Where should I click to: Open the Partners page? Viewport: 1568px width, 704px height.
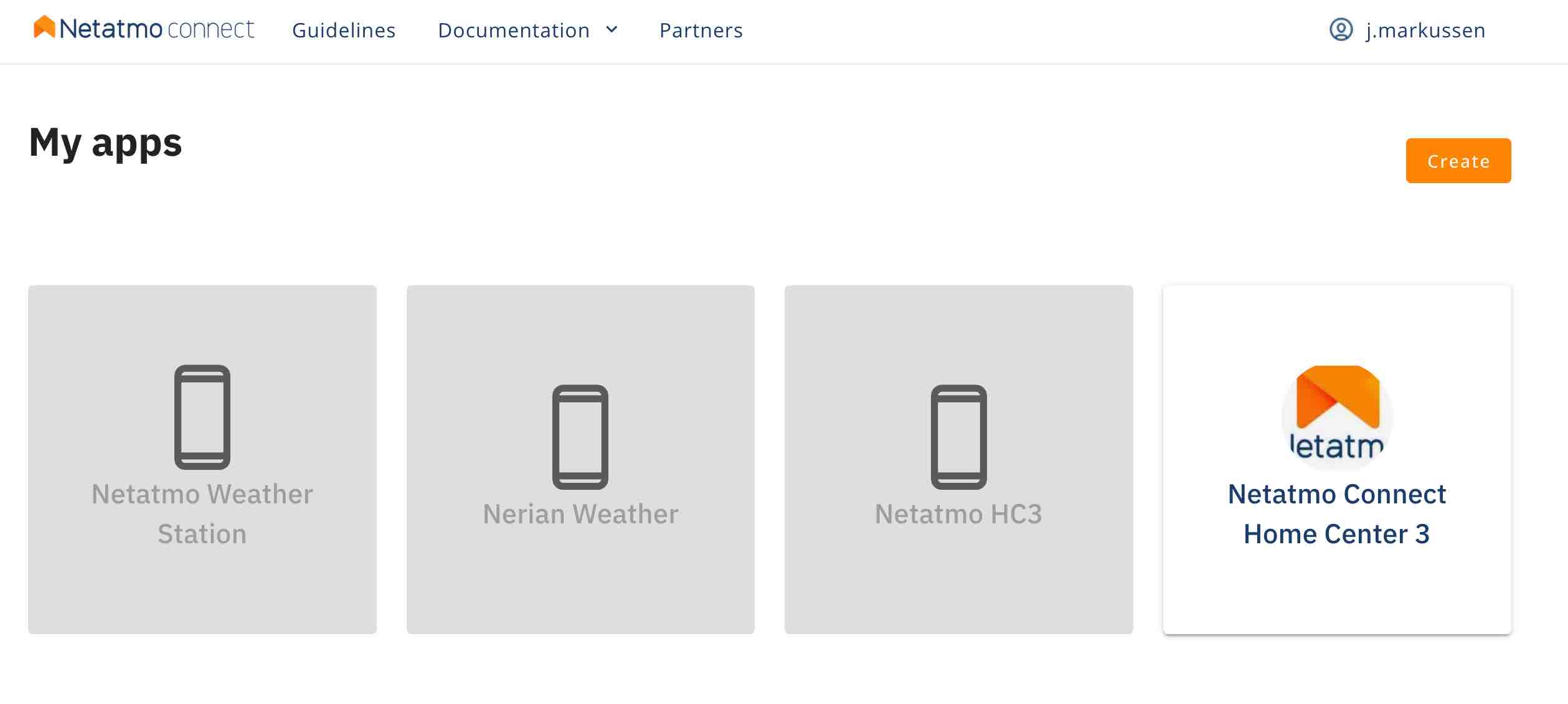tap(701, 31)
